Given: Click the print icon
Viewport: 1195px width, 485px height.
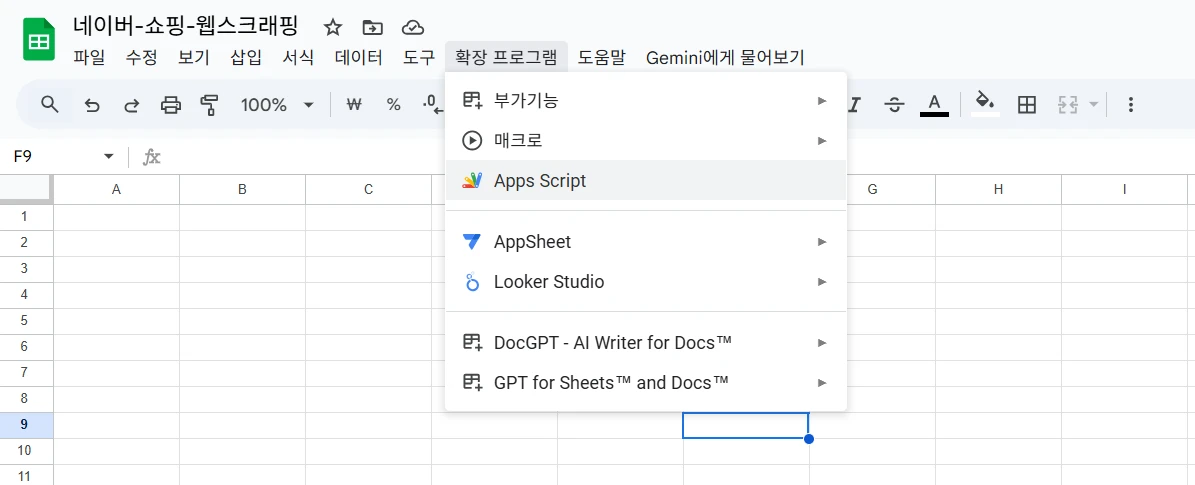Looking at the screenshot, I should (x=171, y=105).
